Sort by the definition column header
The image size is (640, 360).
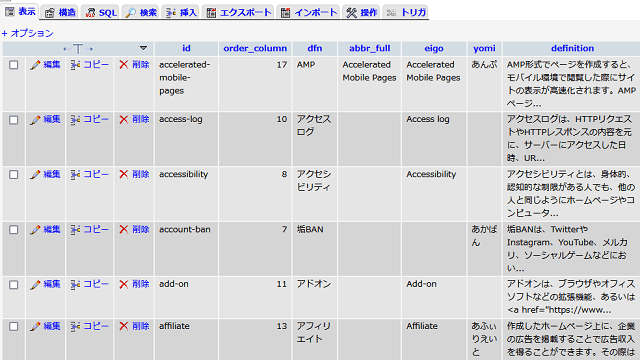coord(572,48)
